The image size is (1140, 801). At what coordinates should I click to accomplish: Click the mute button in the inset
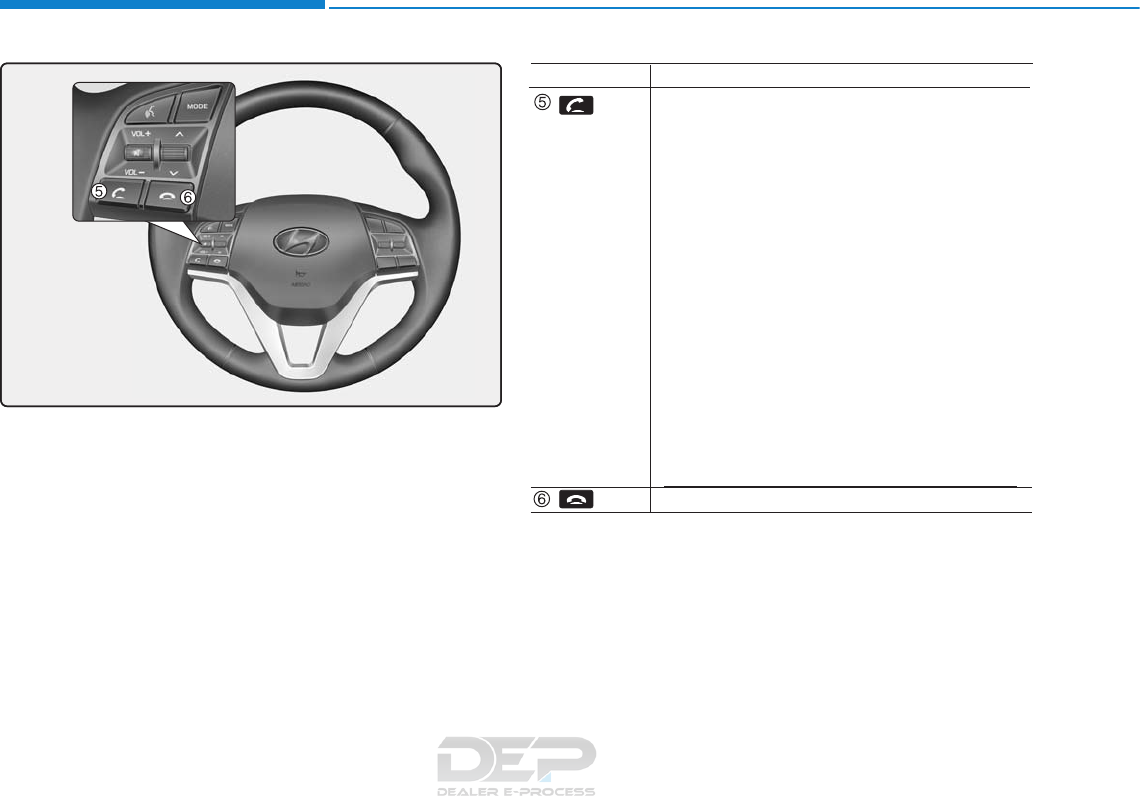point(138,153)
